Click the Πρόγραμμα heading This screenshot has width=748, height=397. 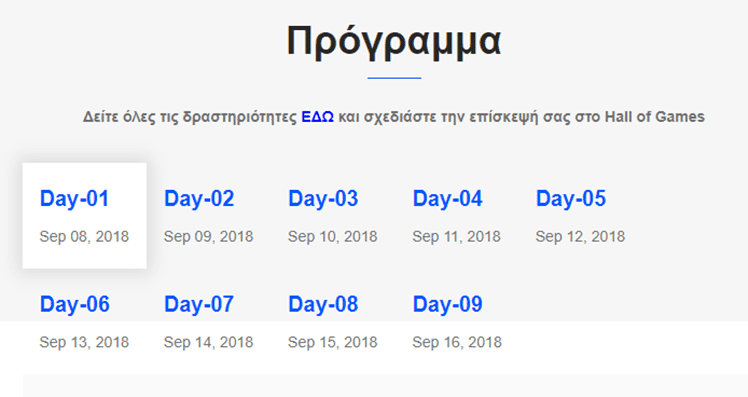click(x=394, y=42)
